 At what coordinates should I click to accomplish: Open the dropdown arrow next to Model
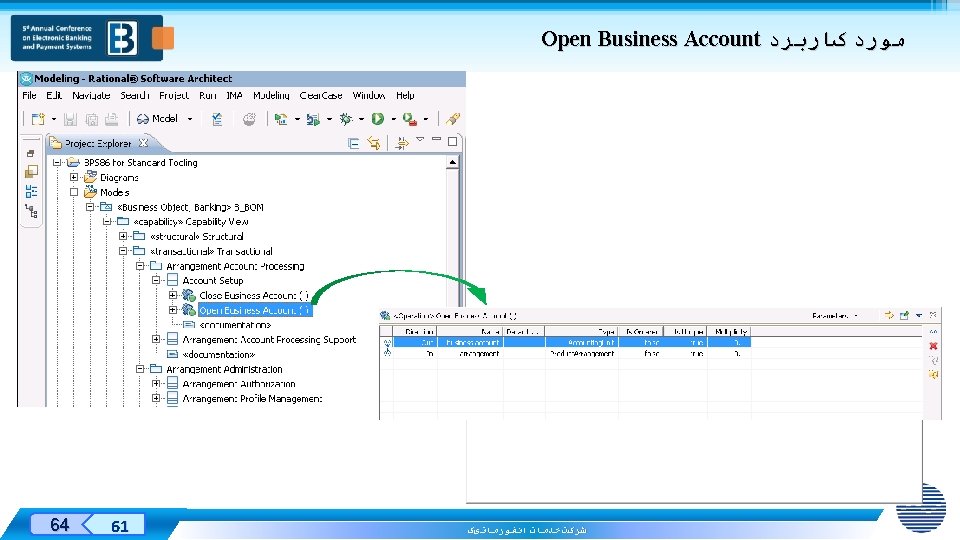190,119
